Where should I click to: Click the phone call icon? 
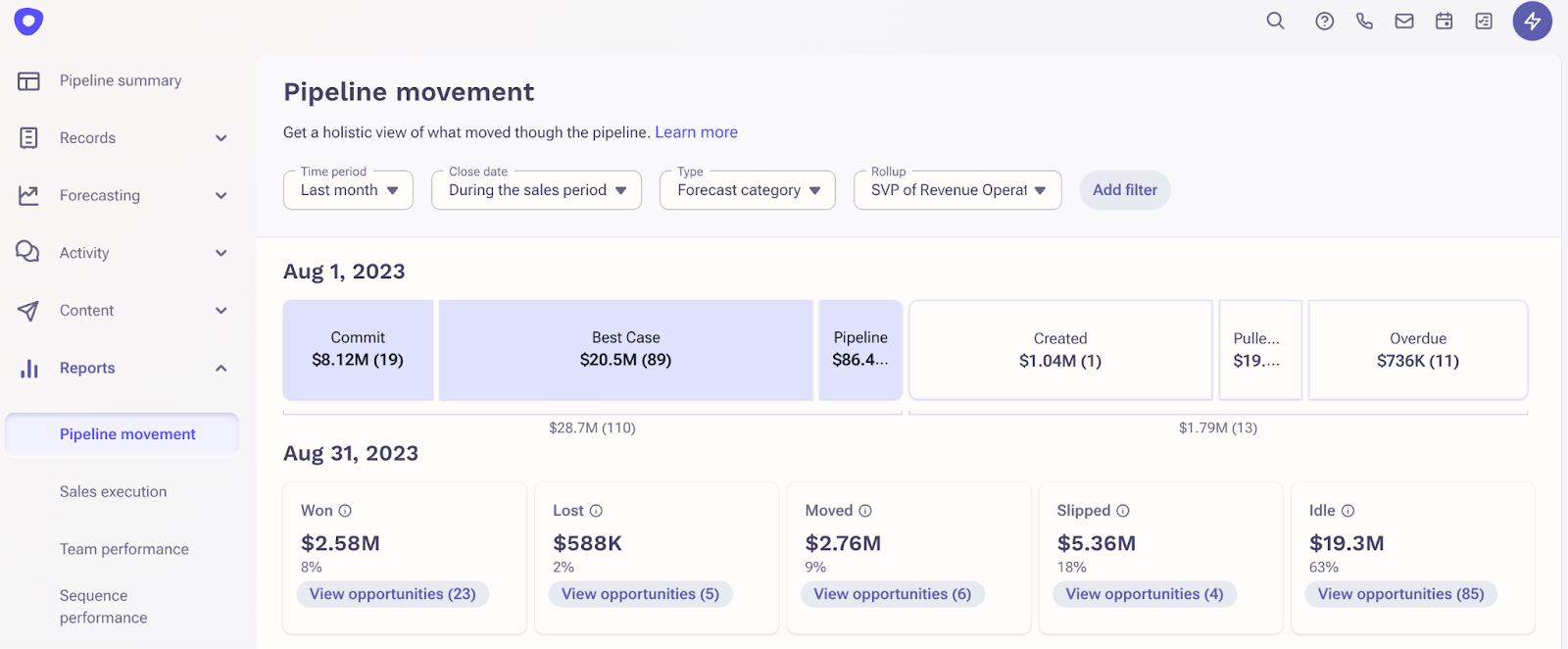[x=1364, y=21]
